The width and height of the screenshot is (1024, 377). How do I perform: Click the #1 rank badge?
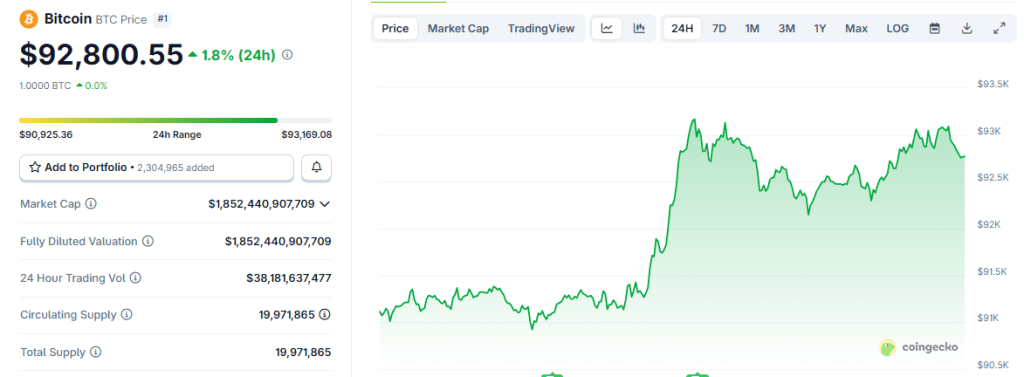[163, 19]
